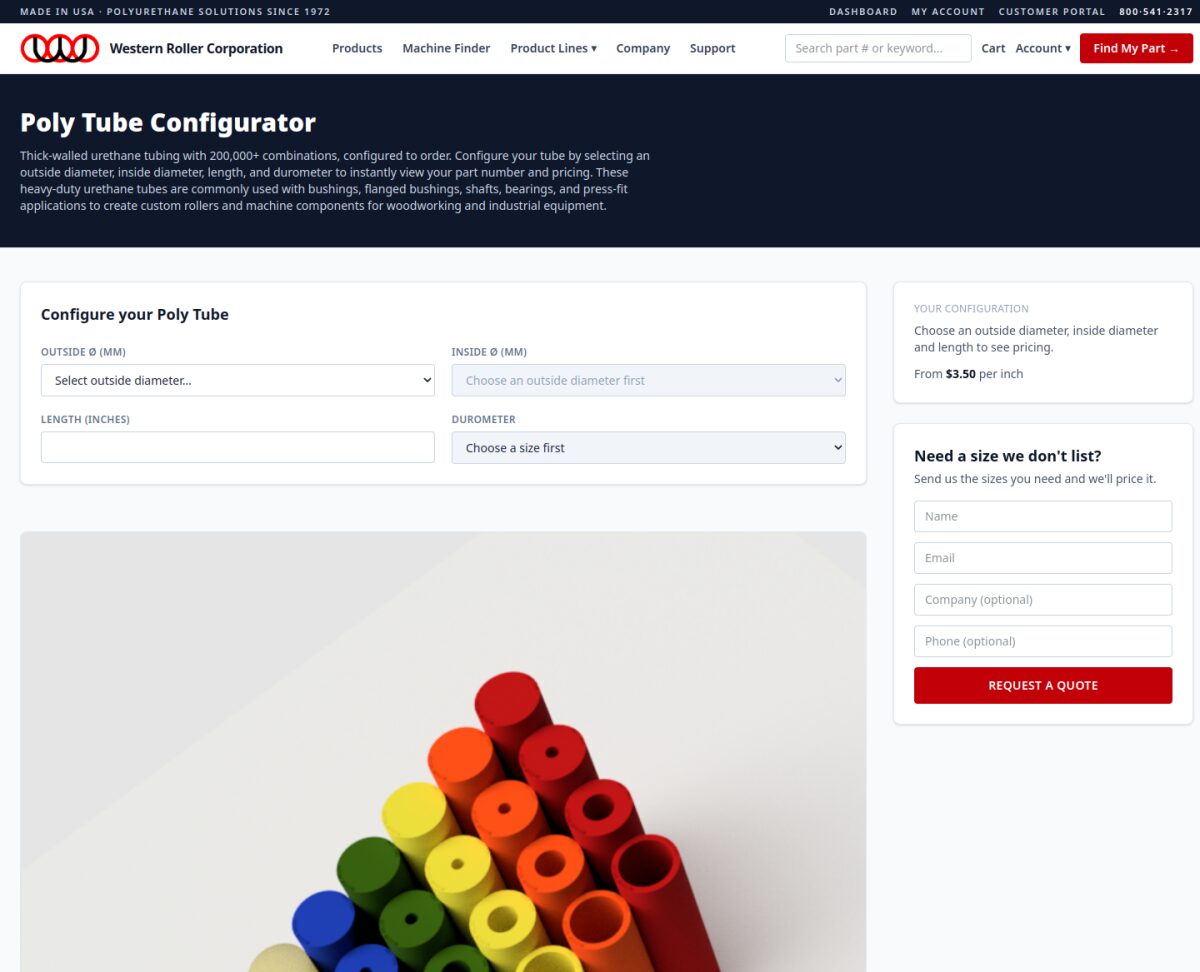Click the Length (inches) input field
The width and height of the screenshot is (1200, 972).
click(238, 447)
